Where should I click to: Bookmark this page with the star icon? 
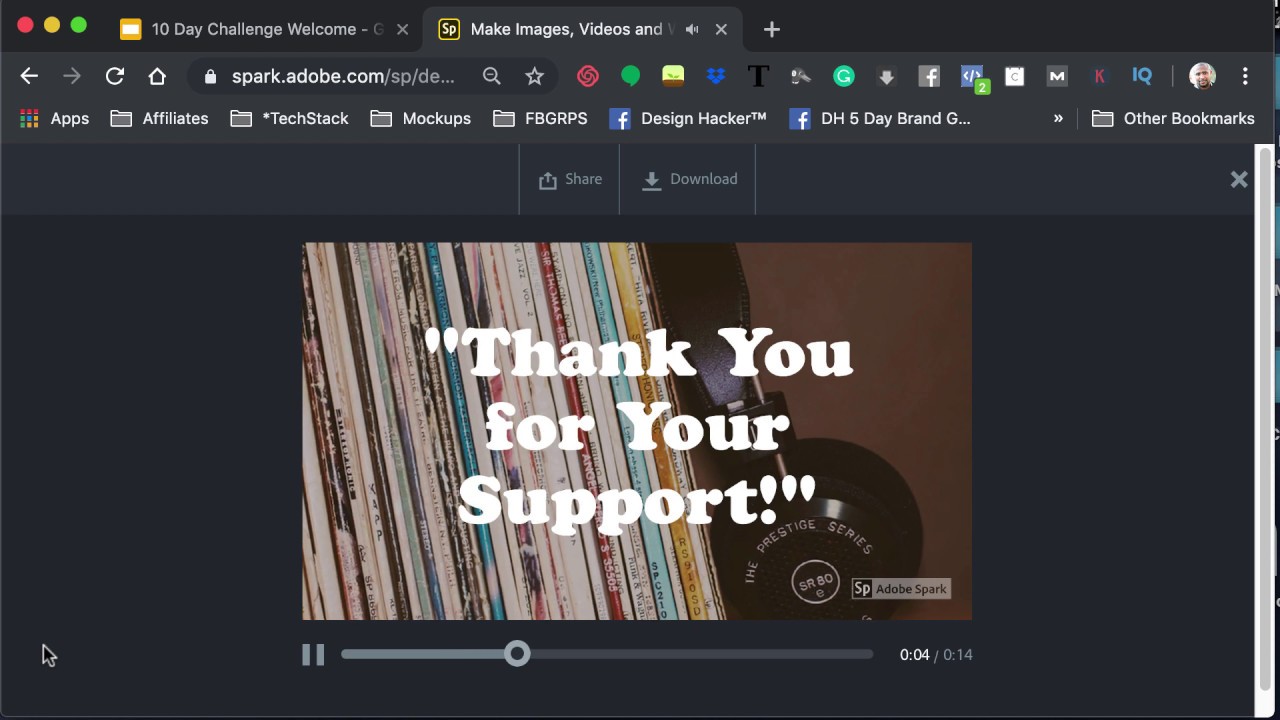534,76
